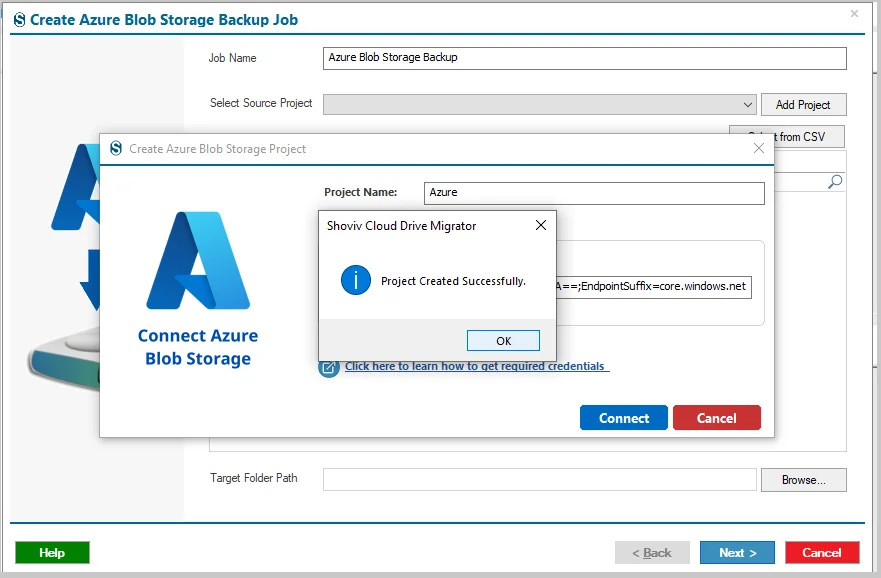Screen dimensions: 881x578
Task: Click the red Cancel button in project dialog
Action: coord(716,418)
